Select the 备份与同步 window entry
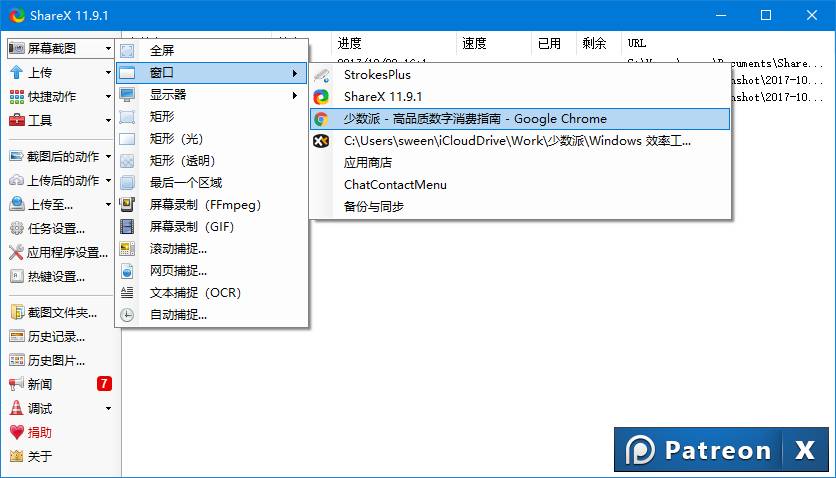836x478 pixels. point(520,207)
